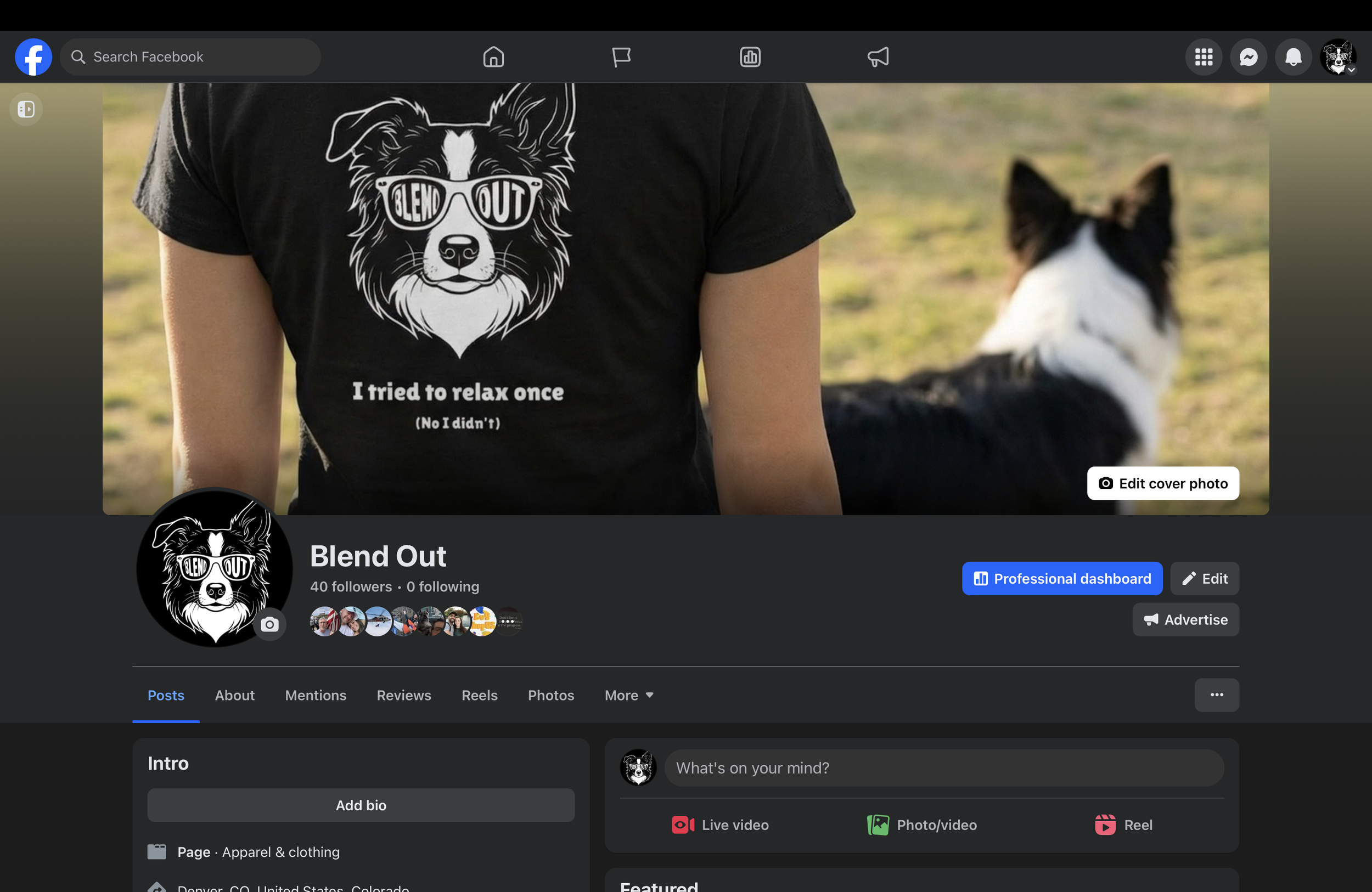Image resolution: width=1372 pixels, height=892 pixels.
Task: Click the Facebook logo icon
Action: [x=33, y=57]
